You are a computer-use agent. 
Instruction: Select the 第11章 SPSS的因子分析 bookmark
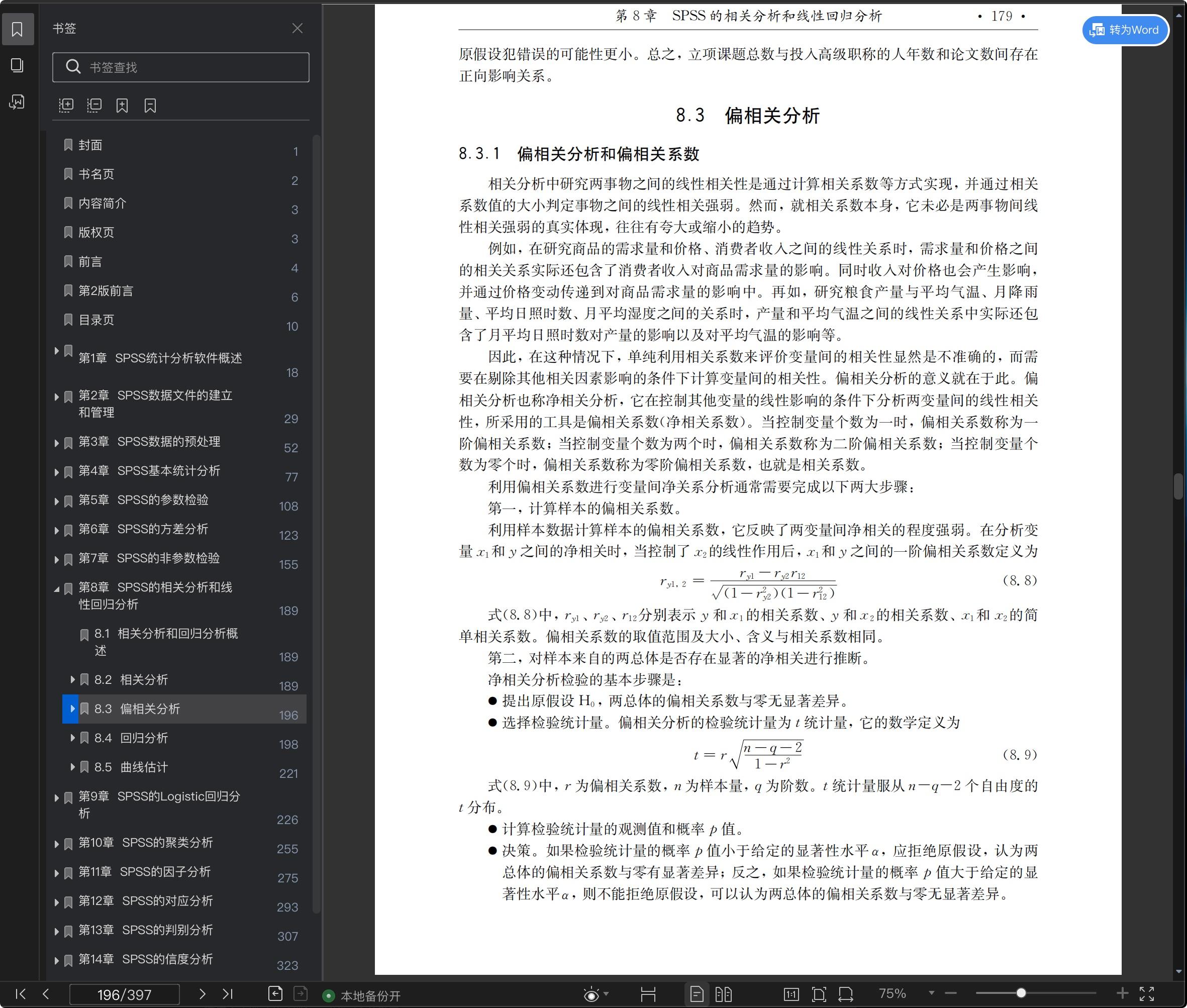pos(145,872)
